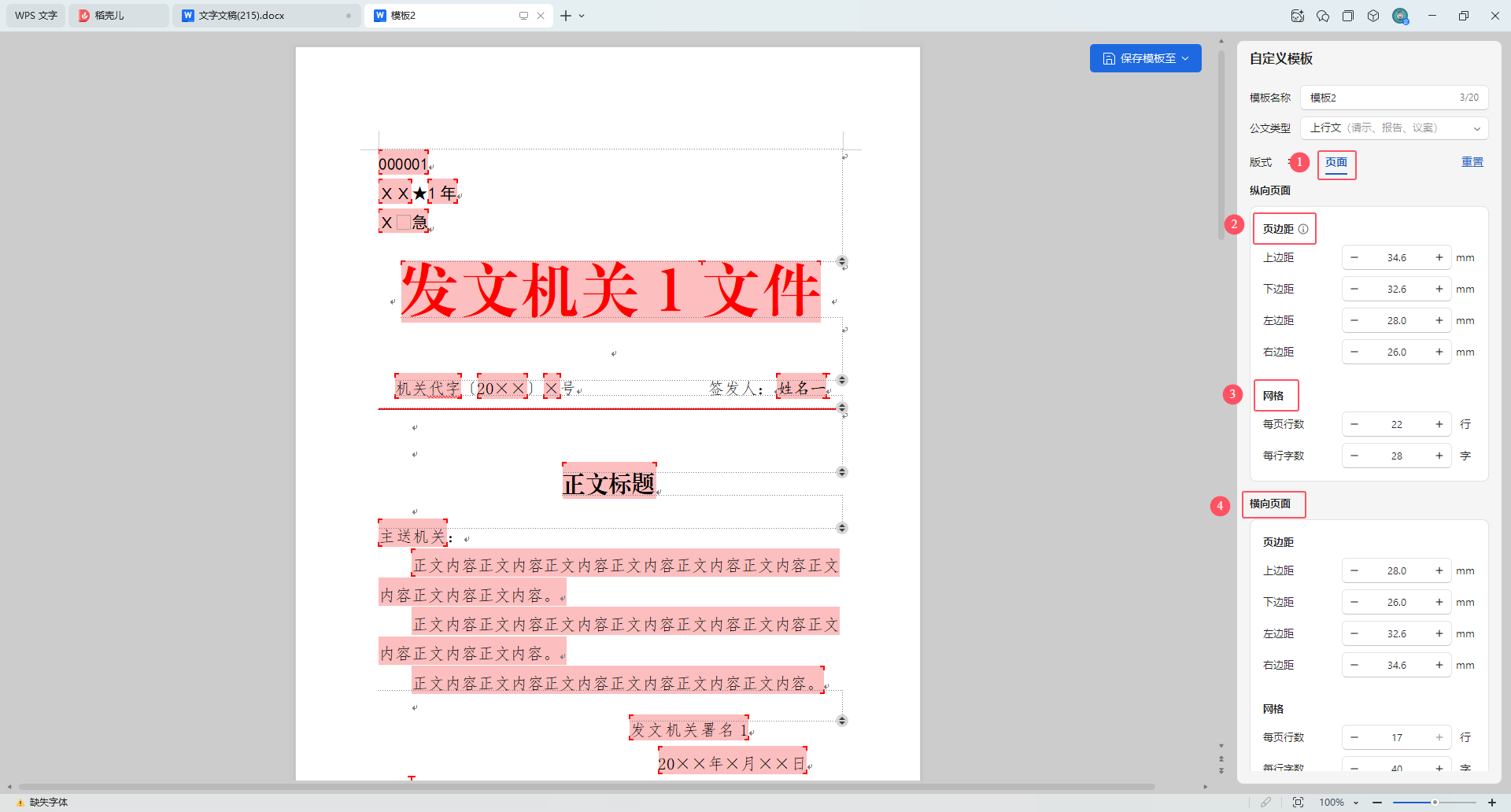
Task: Increase landscape 右边距 value by plus
Action: point(1439,666)
